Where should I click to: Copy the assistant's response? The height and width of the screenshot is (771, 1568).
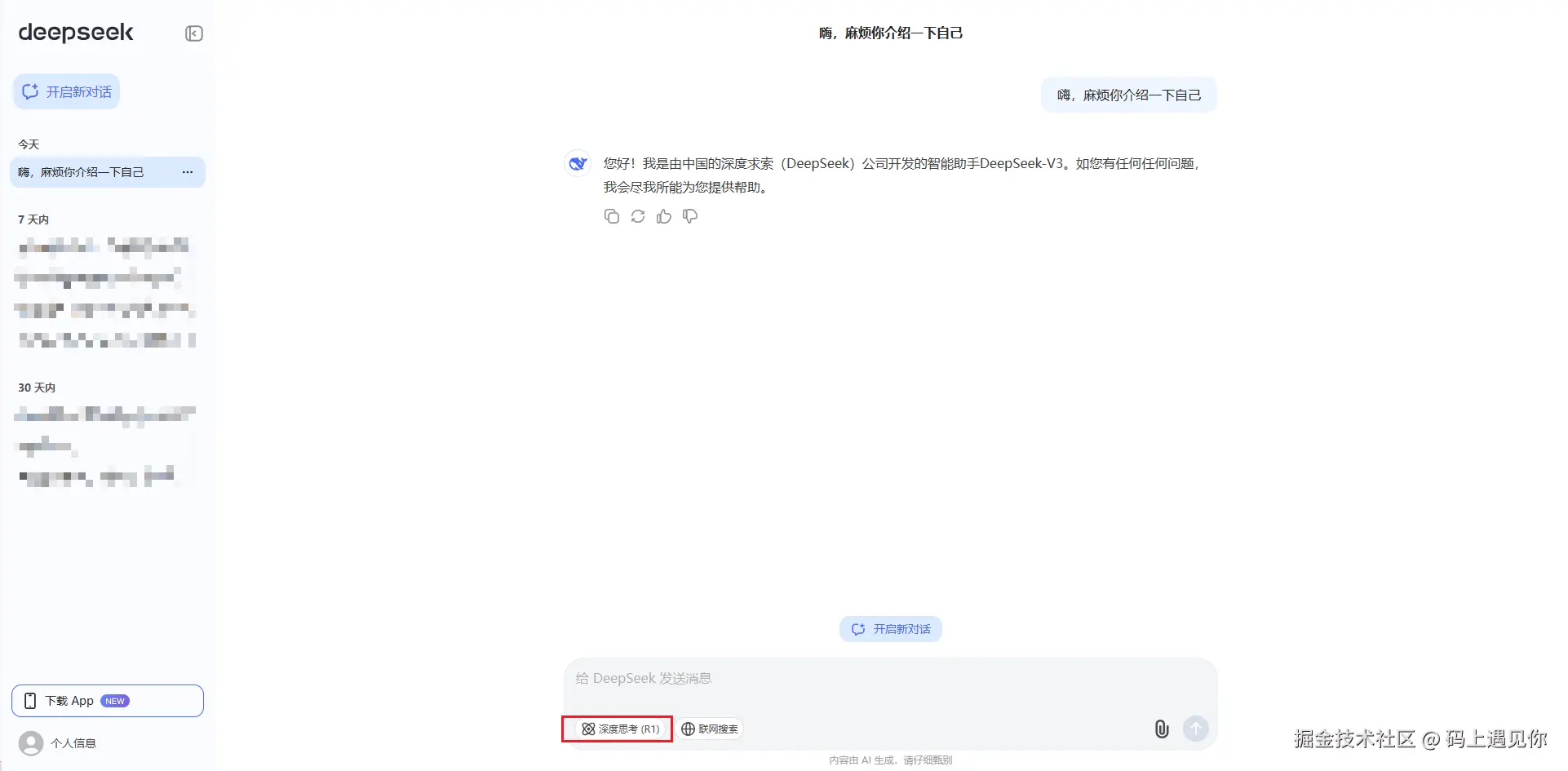(x=612, y=216)
